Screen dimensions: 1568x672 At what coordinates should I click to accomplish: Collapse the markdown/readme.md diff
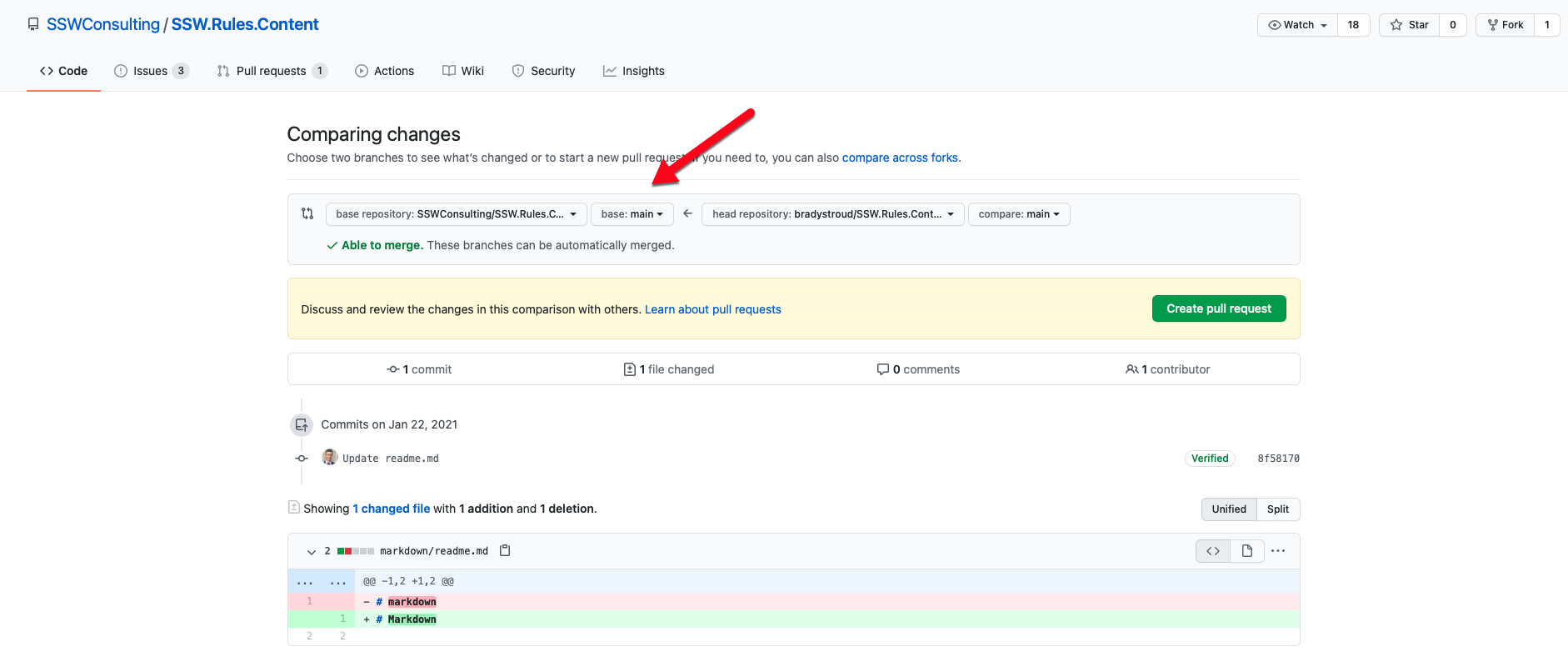pos(312,552)
